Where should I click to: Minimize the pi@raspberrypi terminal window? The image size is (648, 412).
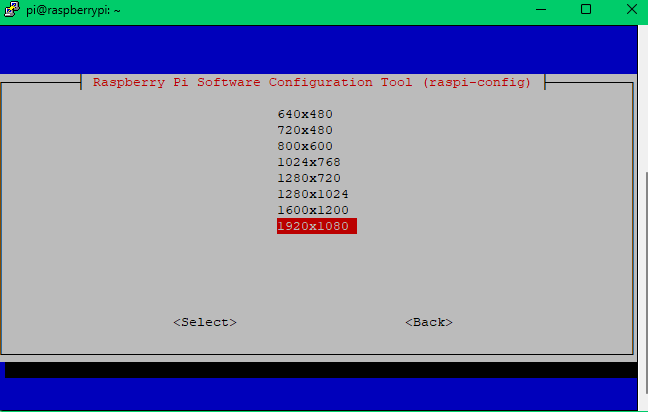(541, 10)
